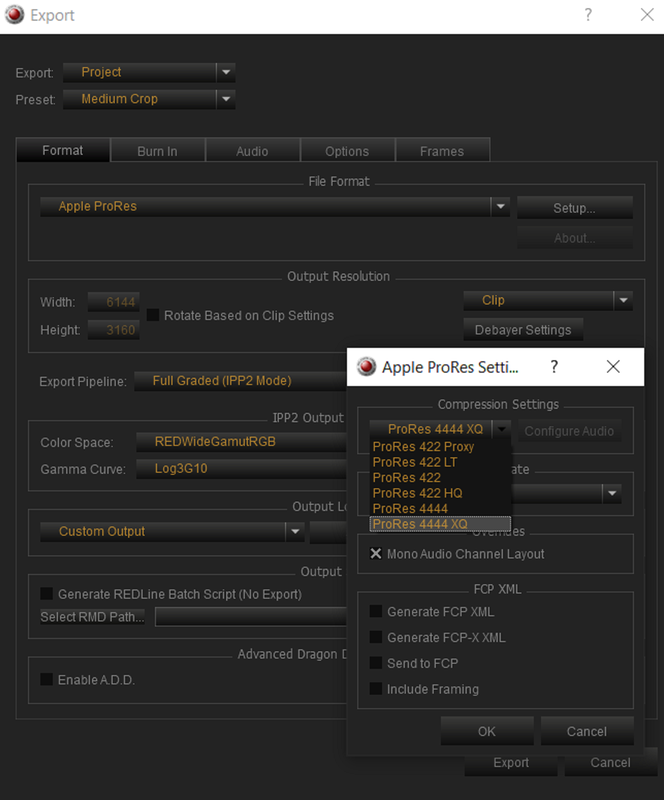The image size is (664, 800).
Task: Toggle Rotate Based on Clip Settings checkbox
Action: (x=153, y=315)
